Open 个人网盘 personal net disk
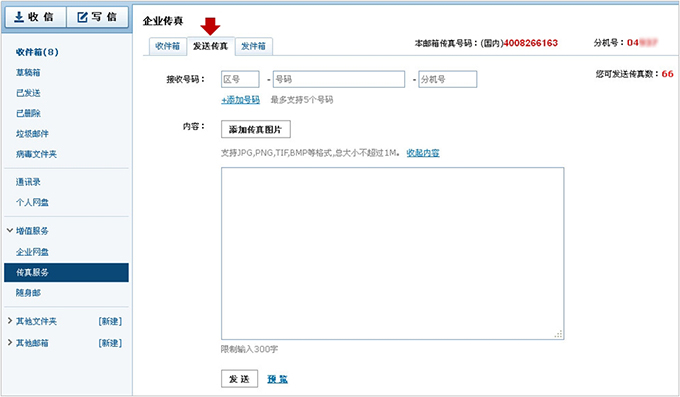 click(x=32, y=202)
